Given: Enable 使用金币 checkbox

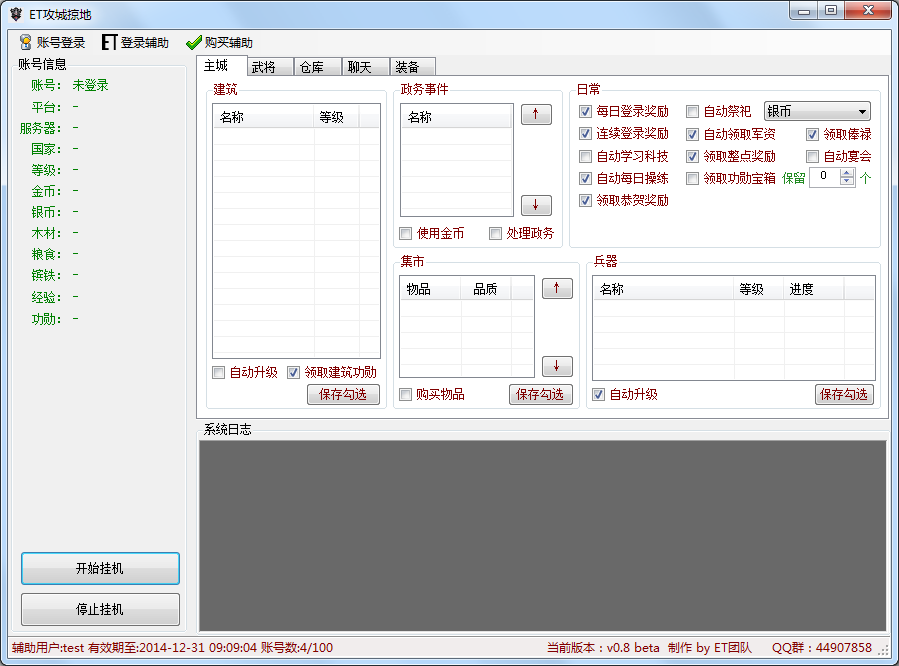Looking at the screenshot, I should point(406,233).
